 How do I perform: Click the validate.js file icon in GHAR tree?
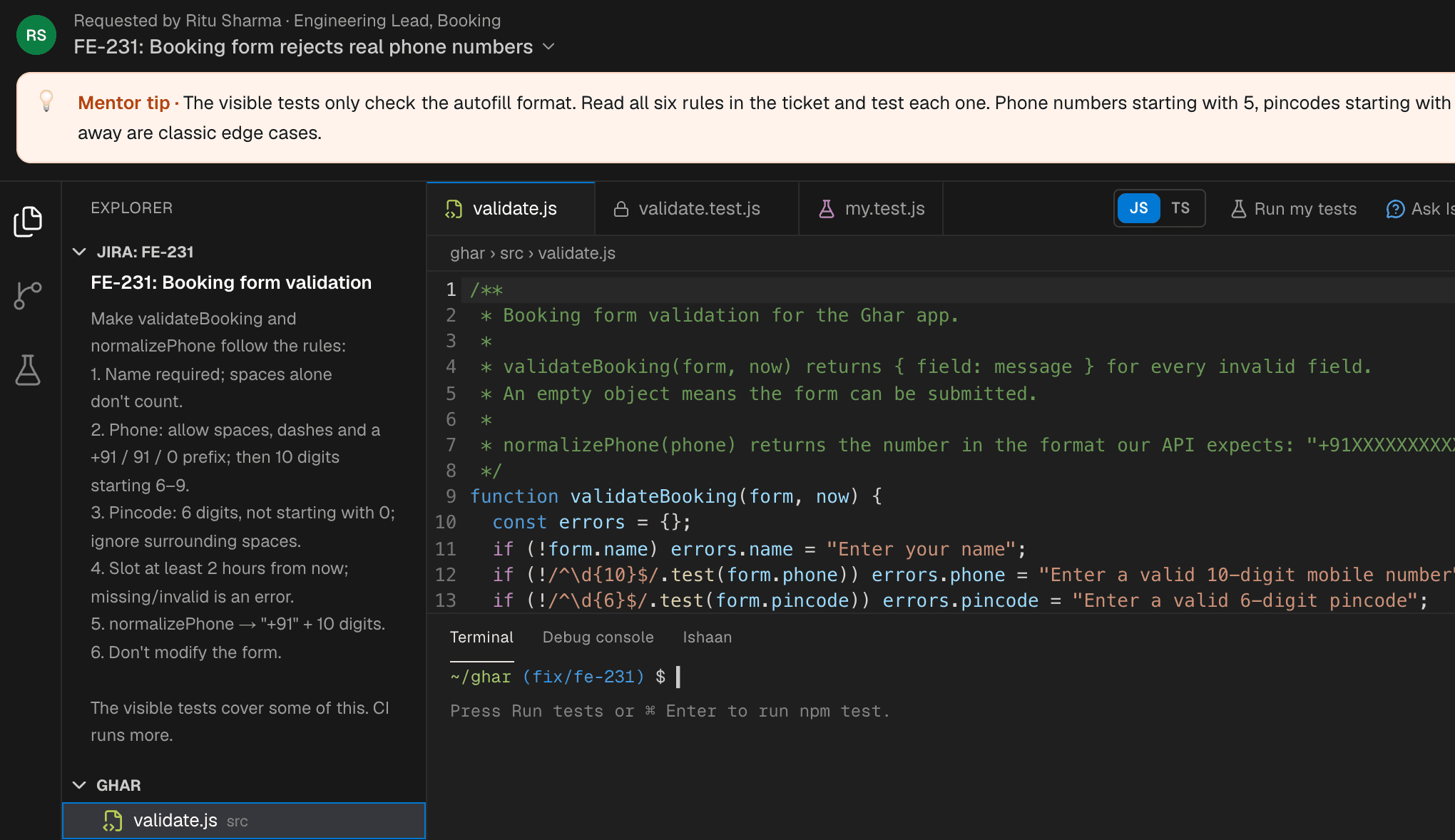(x=113, y=821)
